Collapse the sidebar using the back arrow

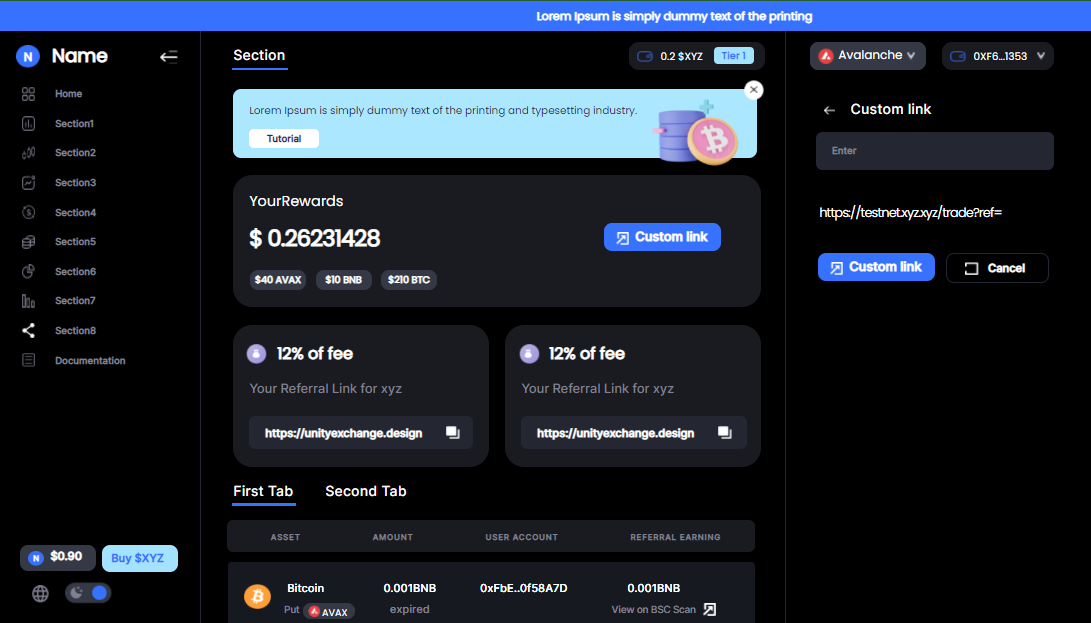tap(169, 56)
